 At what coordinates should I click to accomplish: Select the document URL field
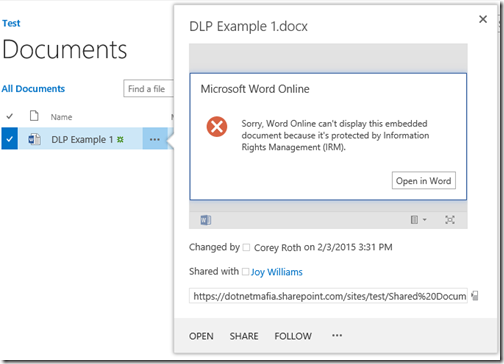(x=328, y=296)
